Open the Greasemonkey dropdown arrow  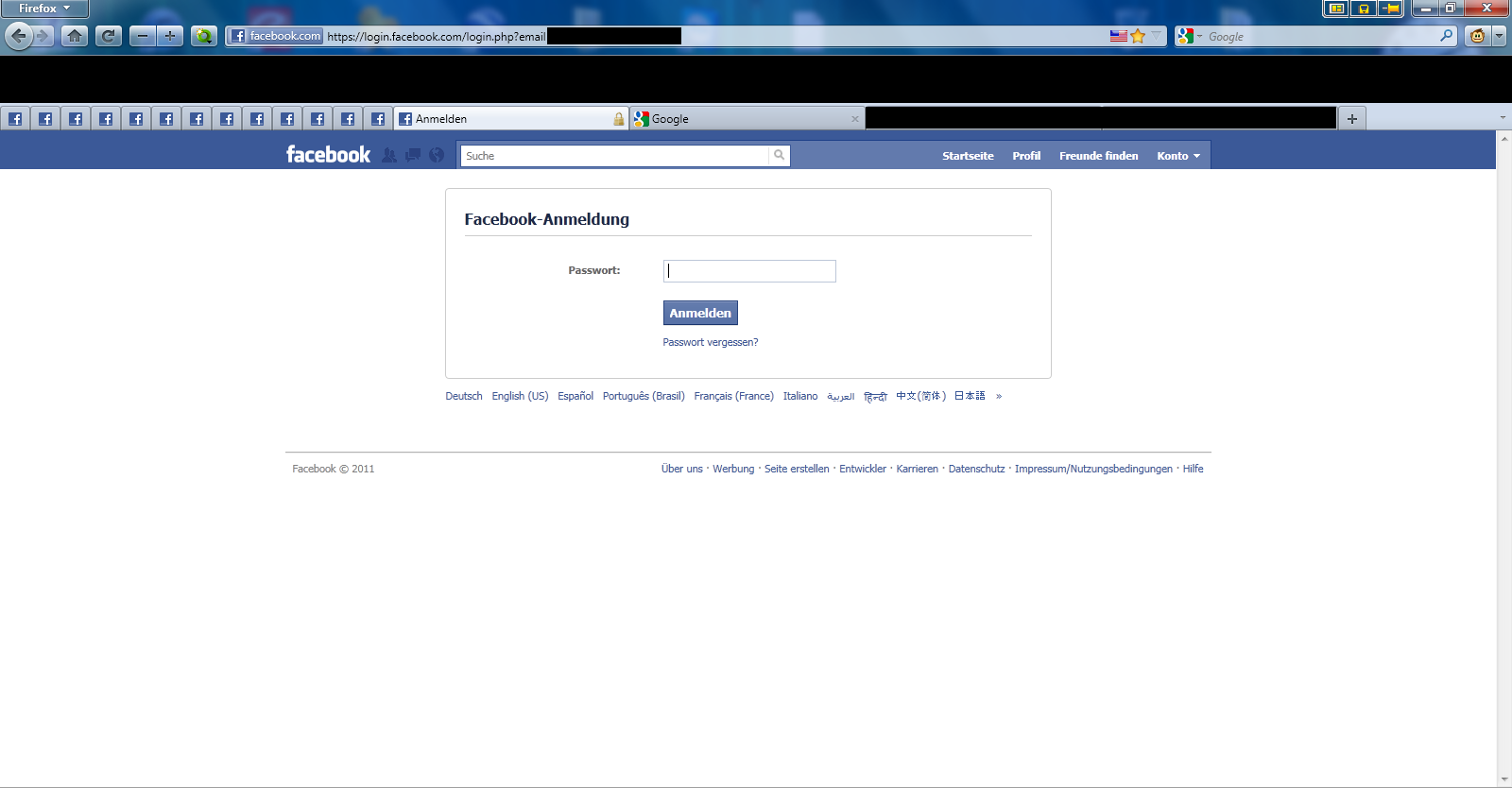[x=1499, y=36]
